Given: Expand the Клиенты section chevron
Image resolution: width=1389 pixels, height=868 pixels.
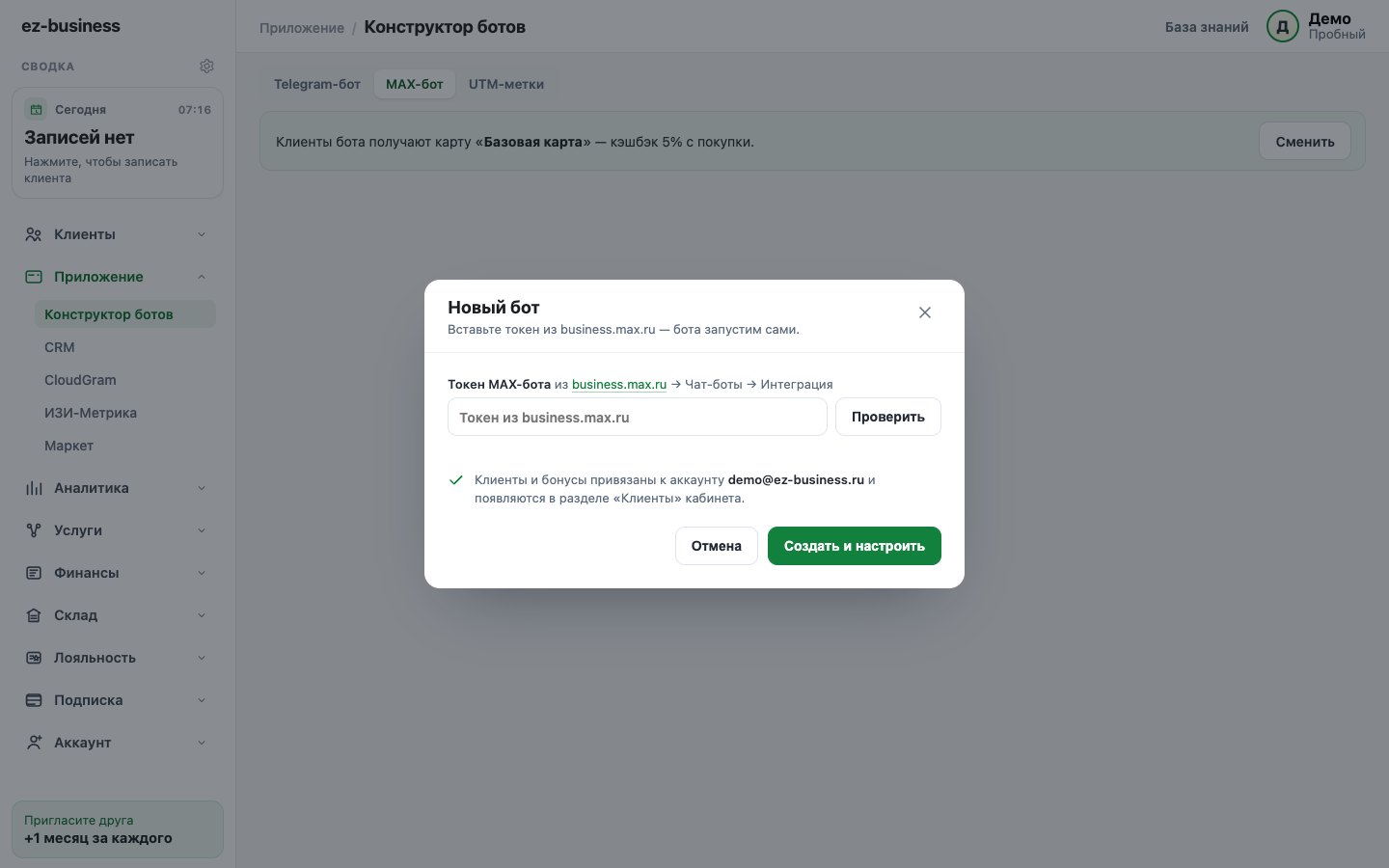Looking at the screenshot, I should 202,234.
